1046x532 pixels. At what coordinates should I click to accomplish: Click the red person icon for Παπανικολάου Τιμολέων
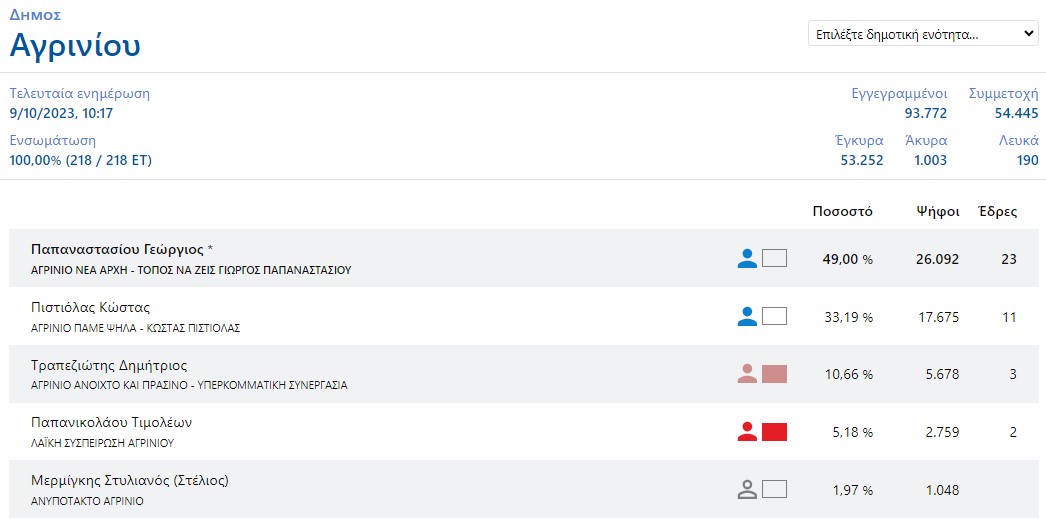pos(746,432)
